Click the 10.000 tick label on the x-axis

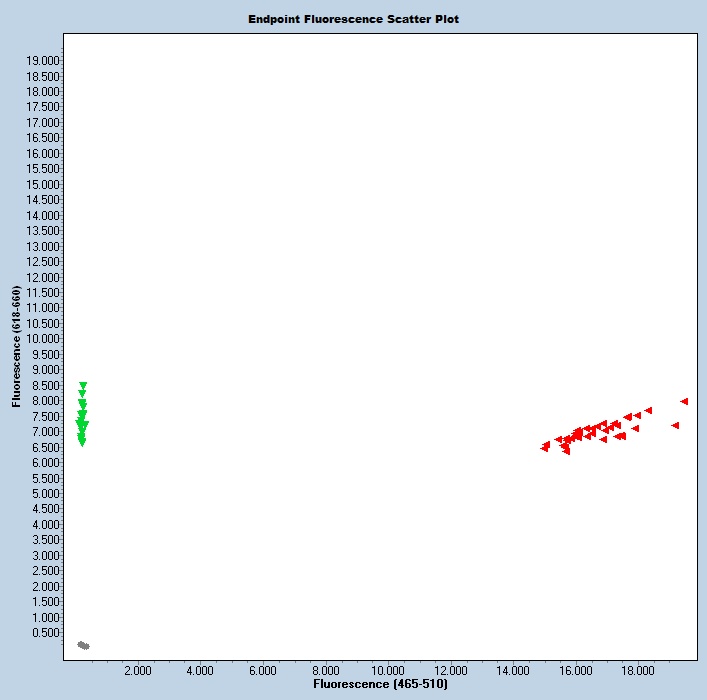387,670
